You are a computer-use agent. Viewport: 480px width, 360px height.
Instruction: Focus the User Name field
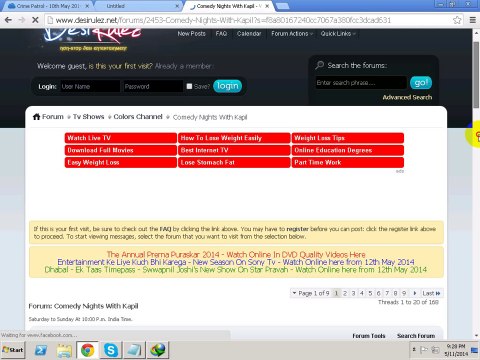click(x=90, y=86)
